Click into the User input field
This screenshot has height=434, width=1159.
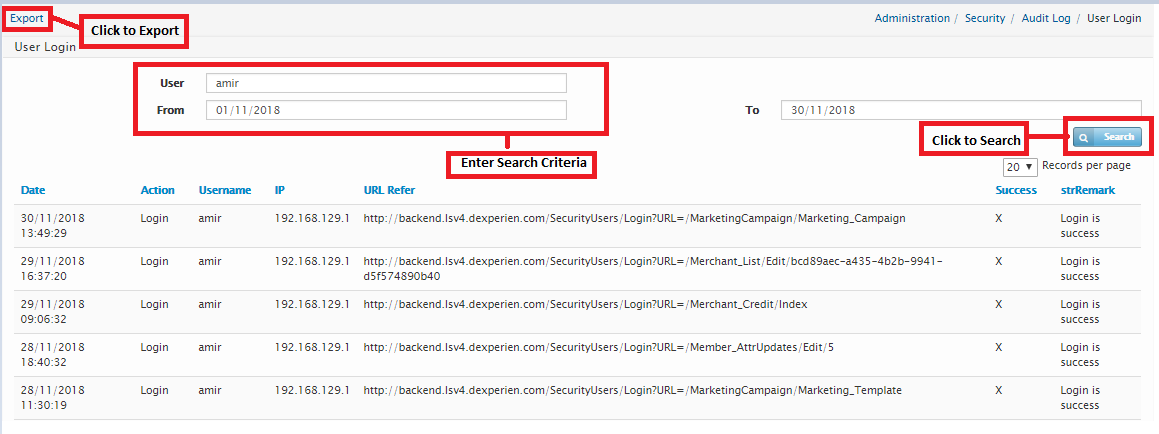tap(386, 83)
